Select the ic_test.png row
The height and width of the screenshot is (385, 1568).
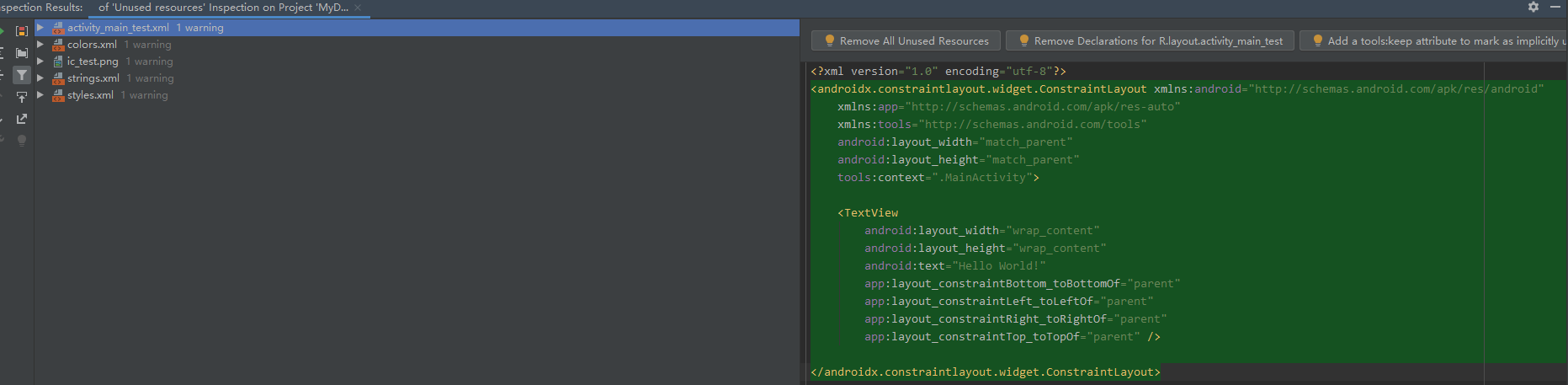point(417,61)
